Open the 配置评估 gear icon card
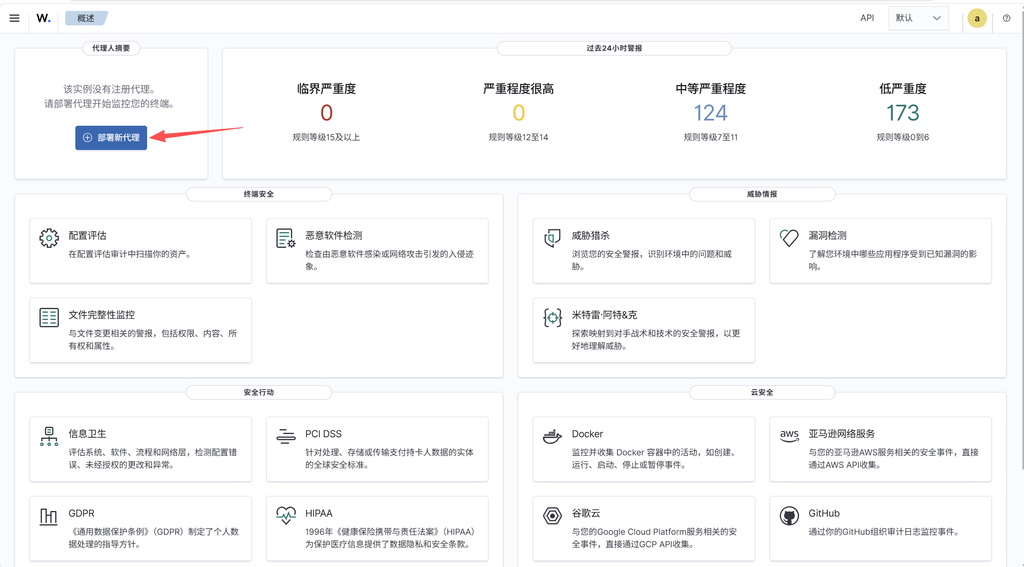 tap(140, 251)
